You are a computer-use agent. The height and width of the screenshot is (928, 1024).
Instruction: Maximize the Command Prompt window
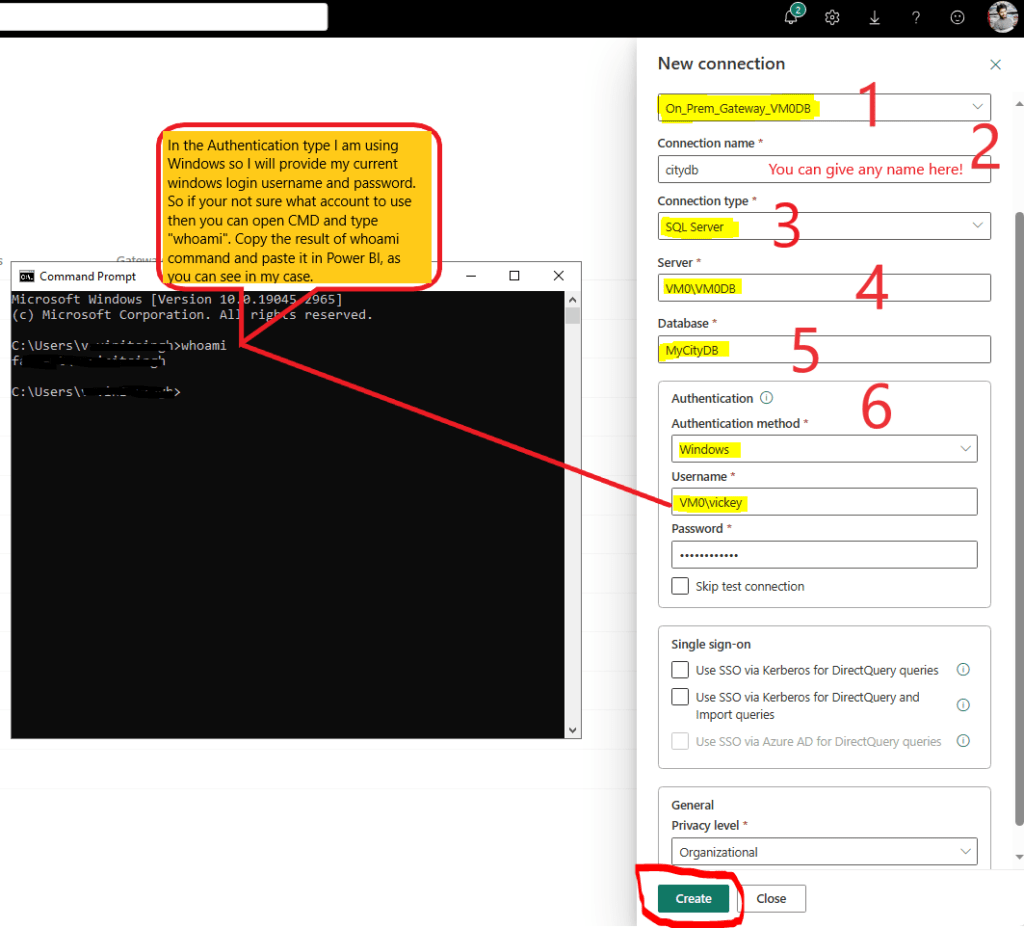coord(514,276)
